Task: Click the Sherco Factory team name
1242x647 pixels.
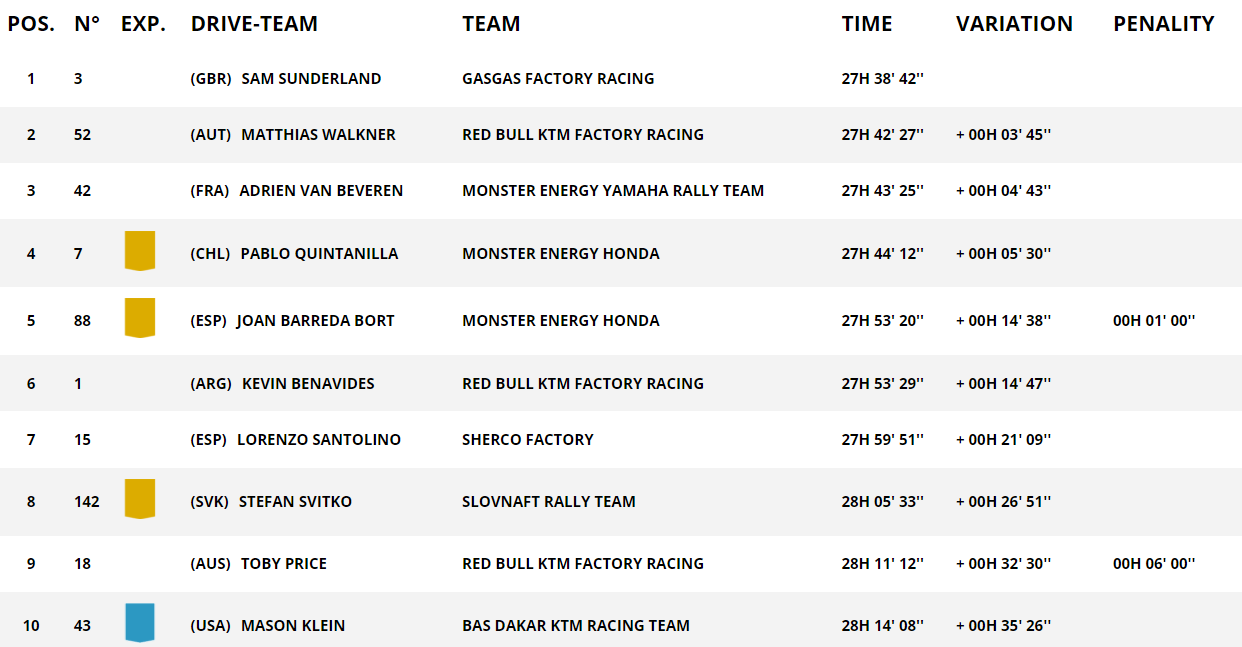Action: pos(528,440)
